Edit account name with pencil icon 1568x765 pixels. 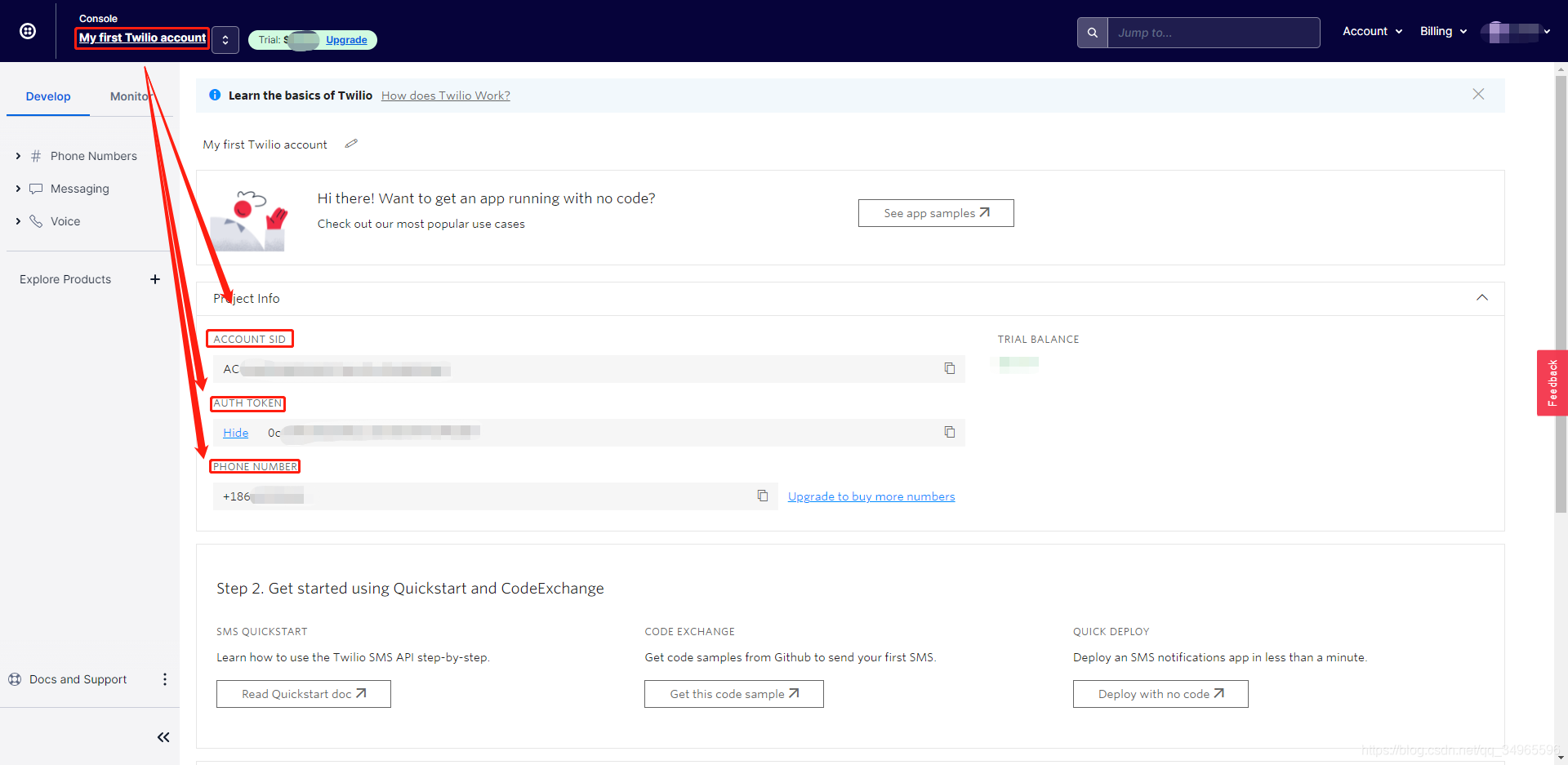click(x=351, y=144)
